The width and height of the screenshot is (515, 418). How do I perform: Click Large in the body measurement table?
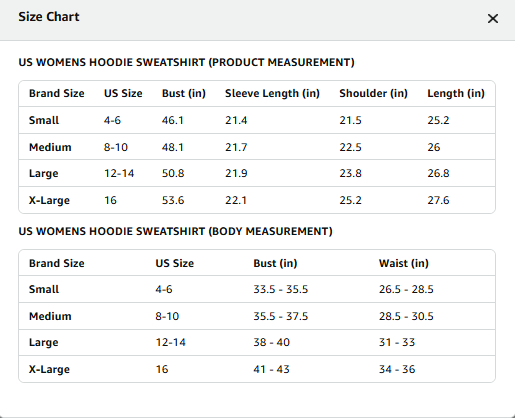coord(44,342)
